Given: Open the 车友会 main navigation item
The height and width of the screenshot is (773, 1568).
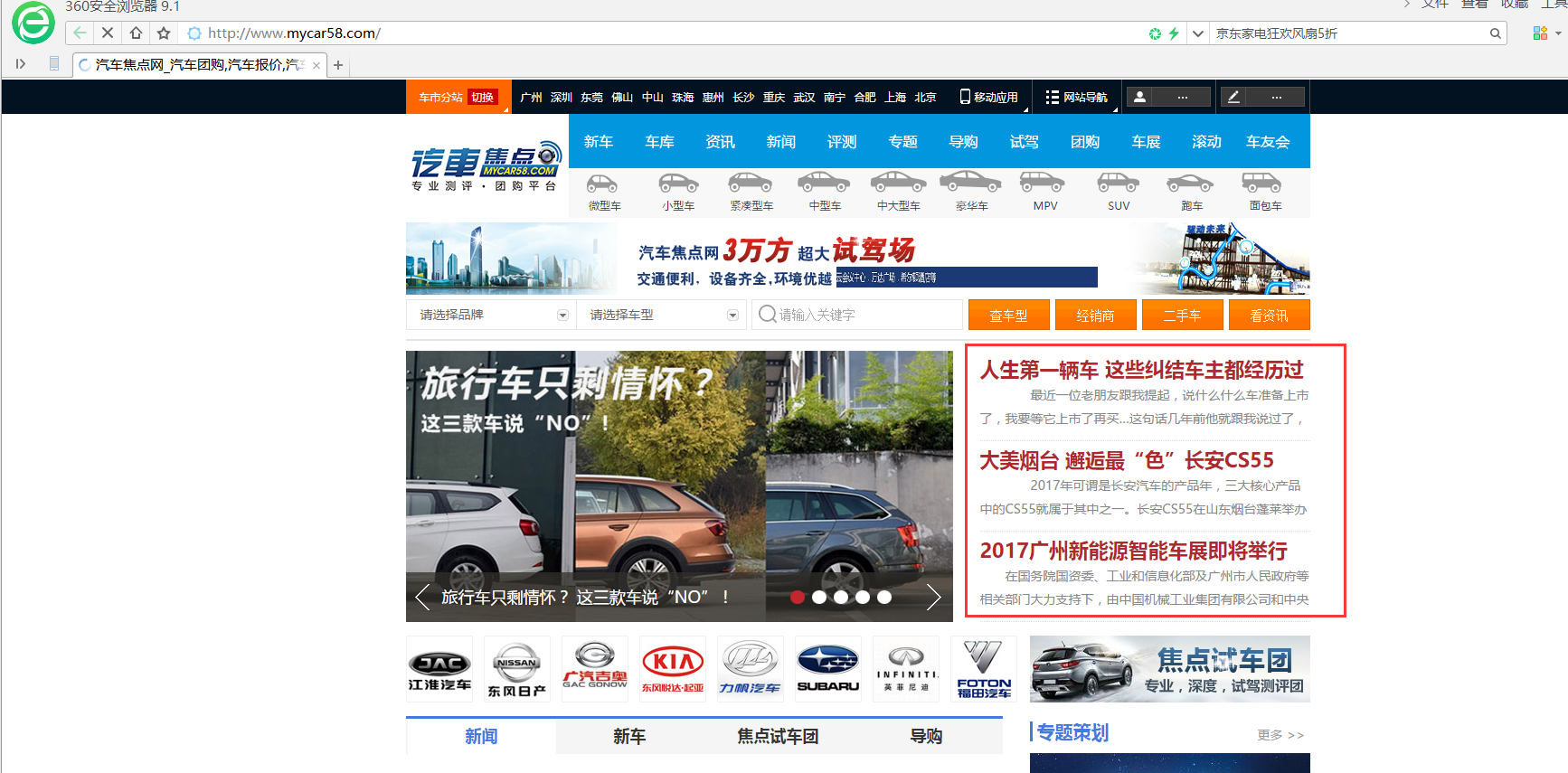Looking at the screenshot, I should [1268, 142].
